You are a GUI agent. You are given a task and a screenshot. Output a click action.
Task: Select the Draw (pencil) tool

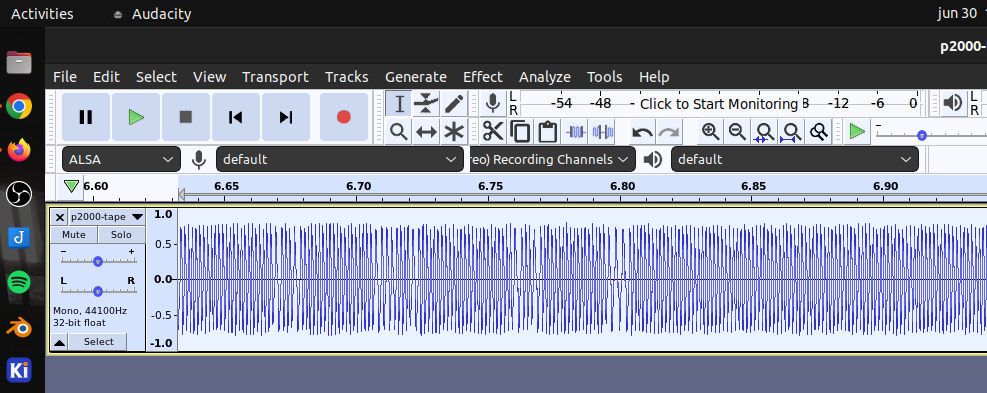pos(454,103)
